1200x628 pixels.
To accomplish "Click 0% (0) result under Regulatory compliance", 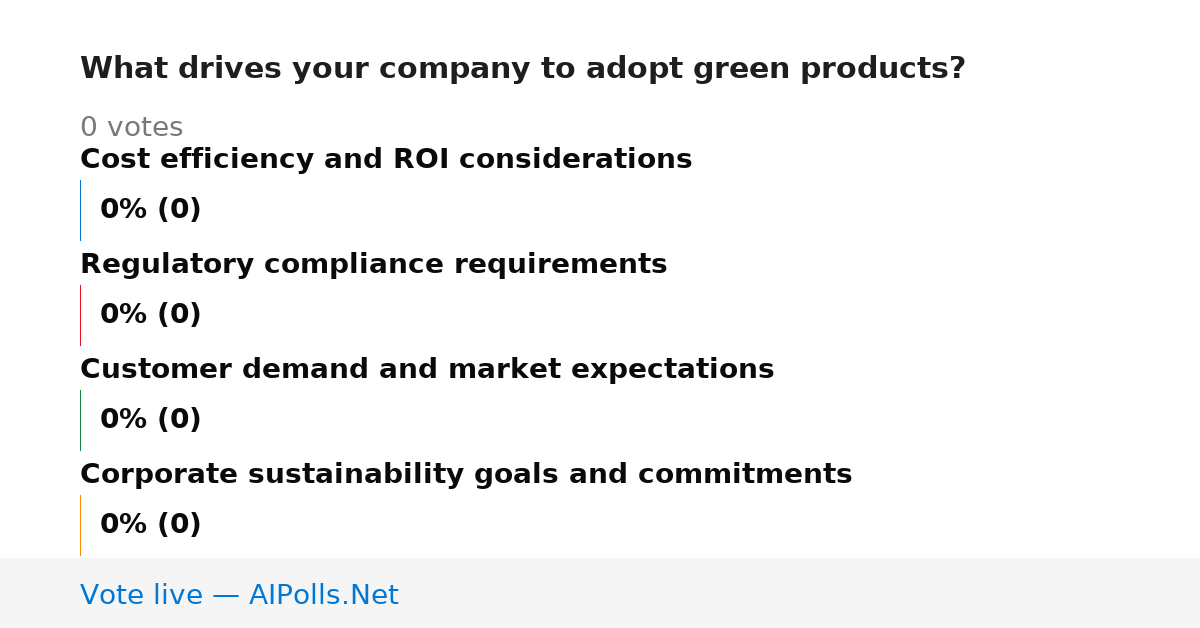I will (150, 314).
